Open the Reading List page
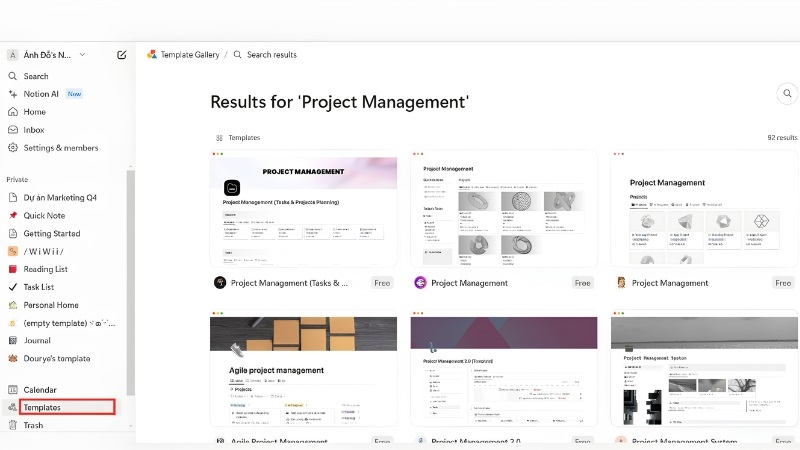The image size is (800, 450). click(45, 269)
